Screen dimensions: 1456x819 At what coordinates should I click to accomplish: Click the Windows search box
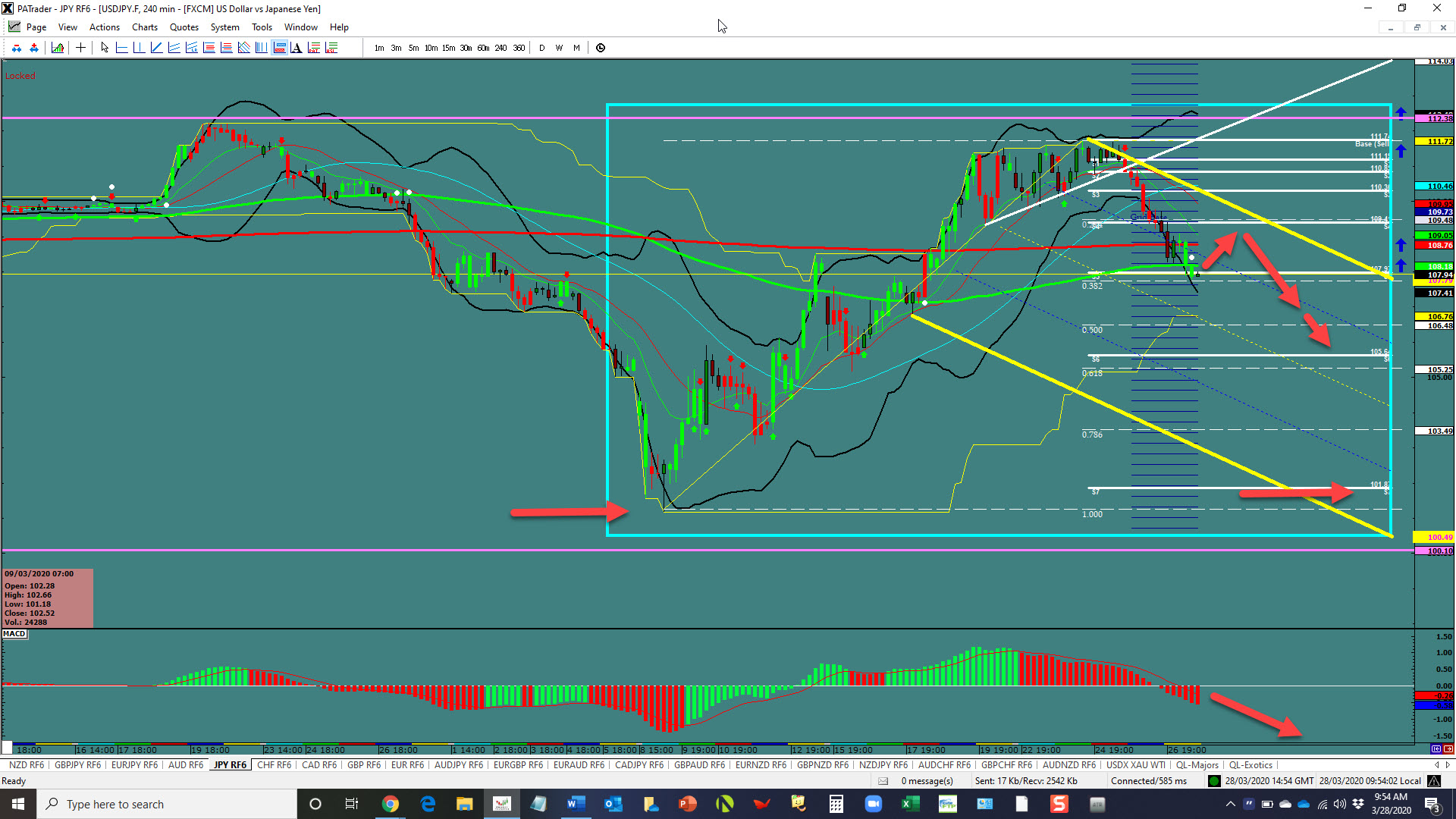(x=167, y=804)
